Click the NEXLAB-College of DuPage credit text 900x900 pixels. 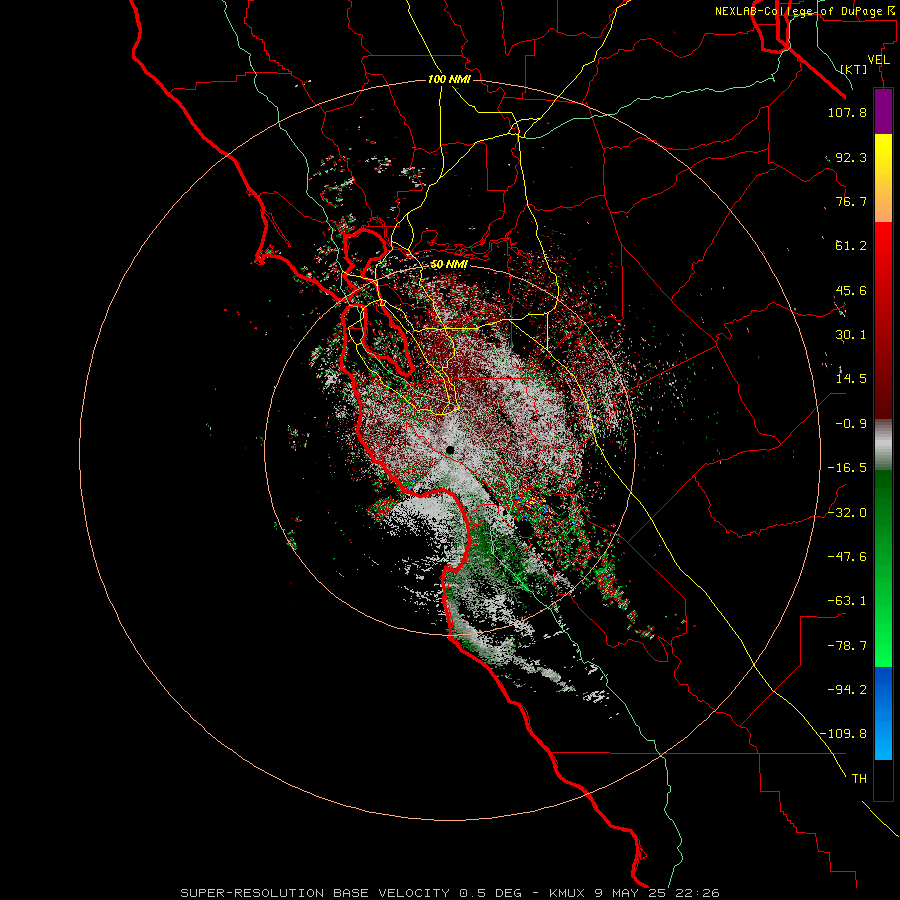pyautogui.click(x=804, y=11)
